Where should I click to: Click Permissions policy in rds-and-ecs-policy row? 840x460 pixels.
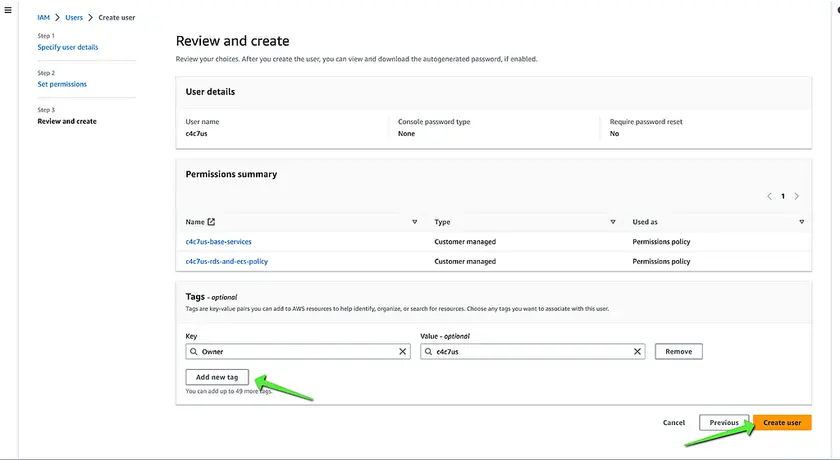(x=661, y=261)
